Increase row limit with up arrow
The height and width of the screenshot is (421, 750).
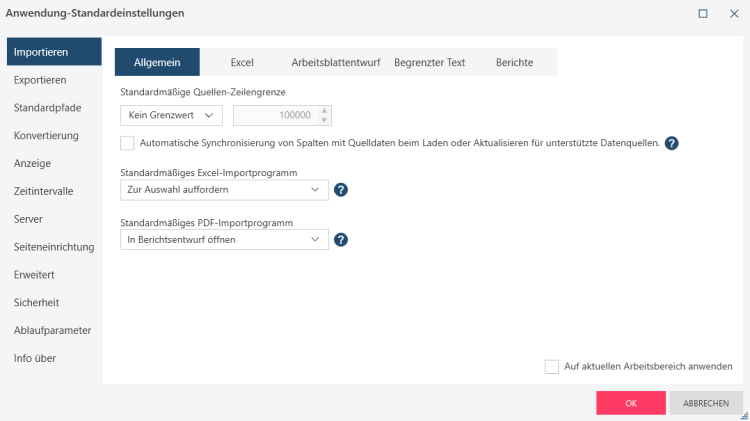[324, 110]
